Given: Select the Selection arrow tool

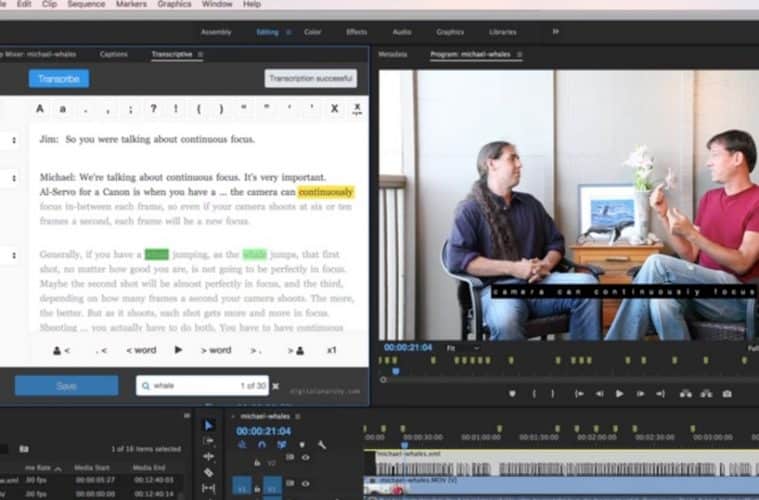Looking at the screenshot, I should (x=208, y=424).
